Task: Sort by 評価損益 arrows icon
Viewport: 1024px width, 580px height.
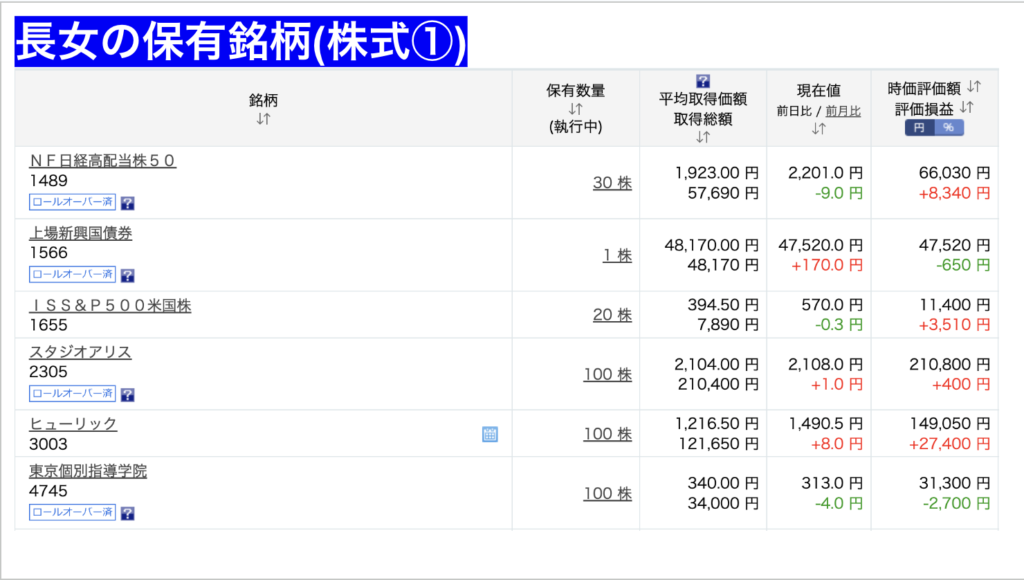Action: point(967,107)
